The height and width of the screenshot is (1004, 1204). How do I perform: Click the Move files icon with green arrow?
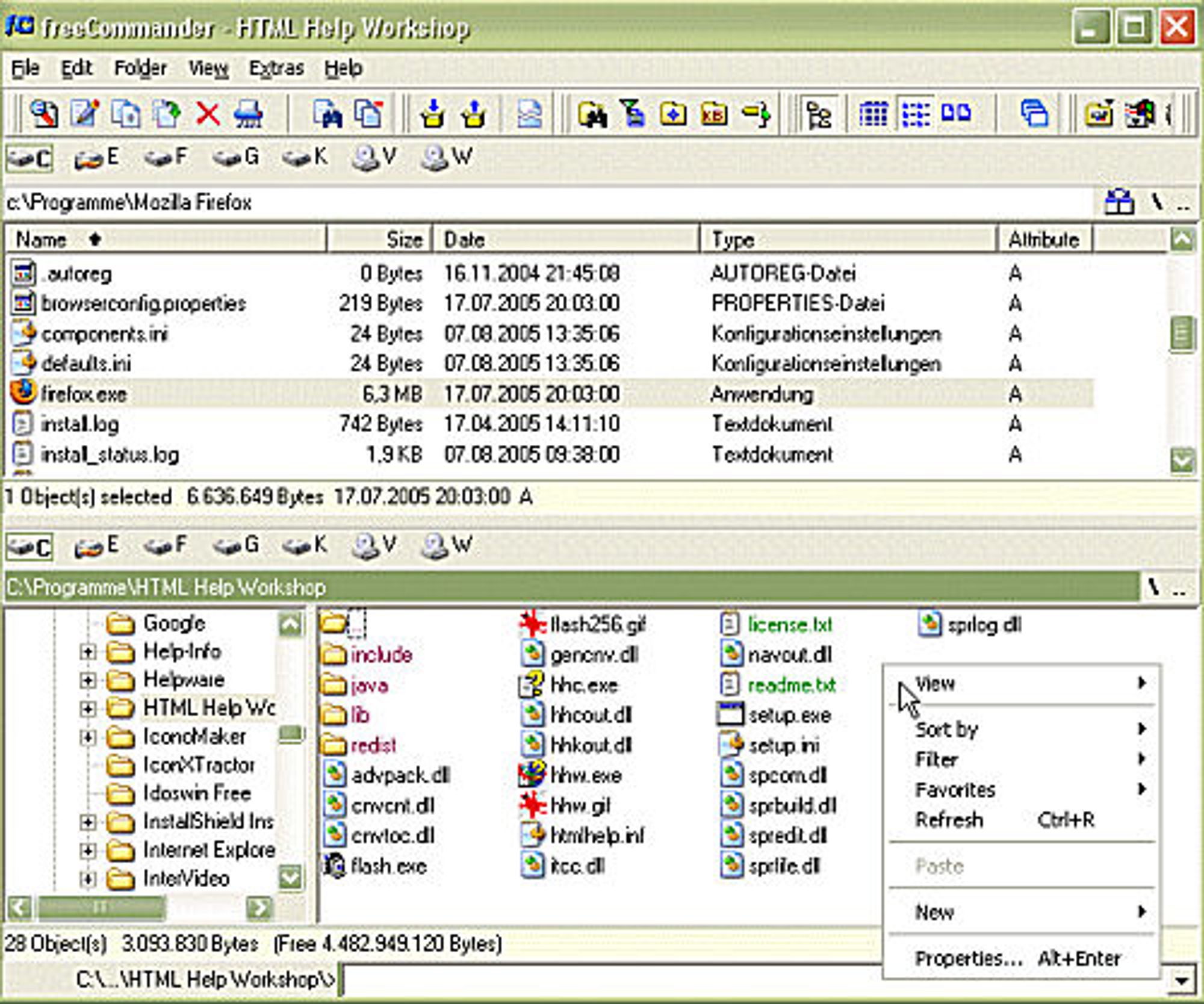[x=167, y=113]
